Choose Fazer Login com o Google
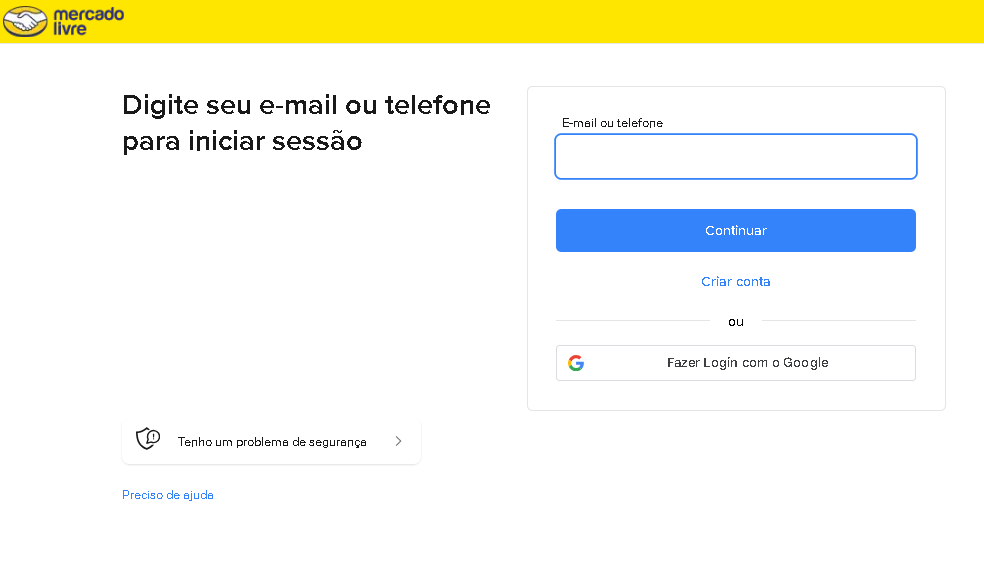Viewport: 984px width, 569px height. pos(746,363)
